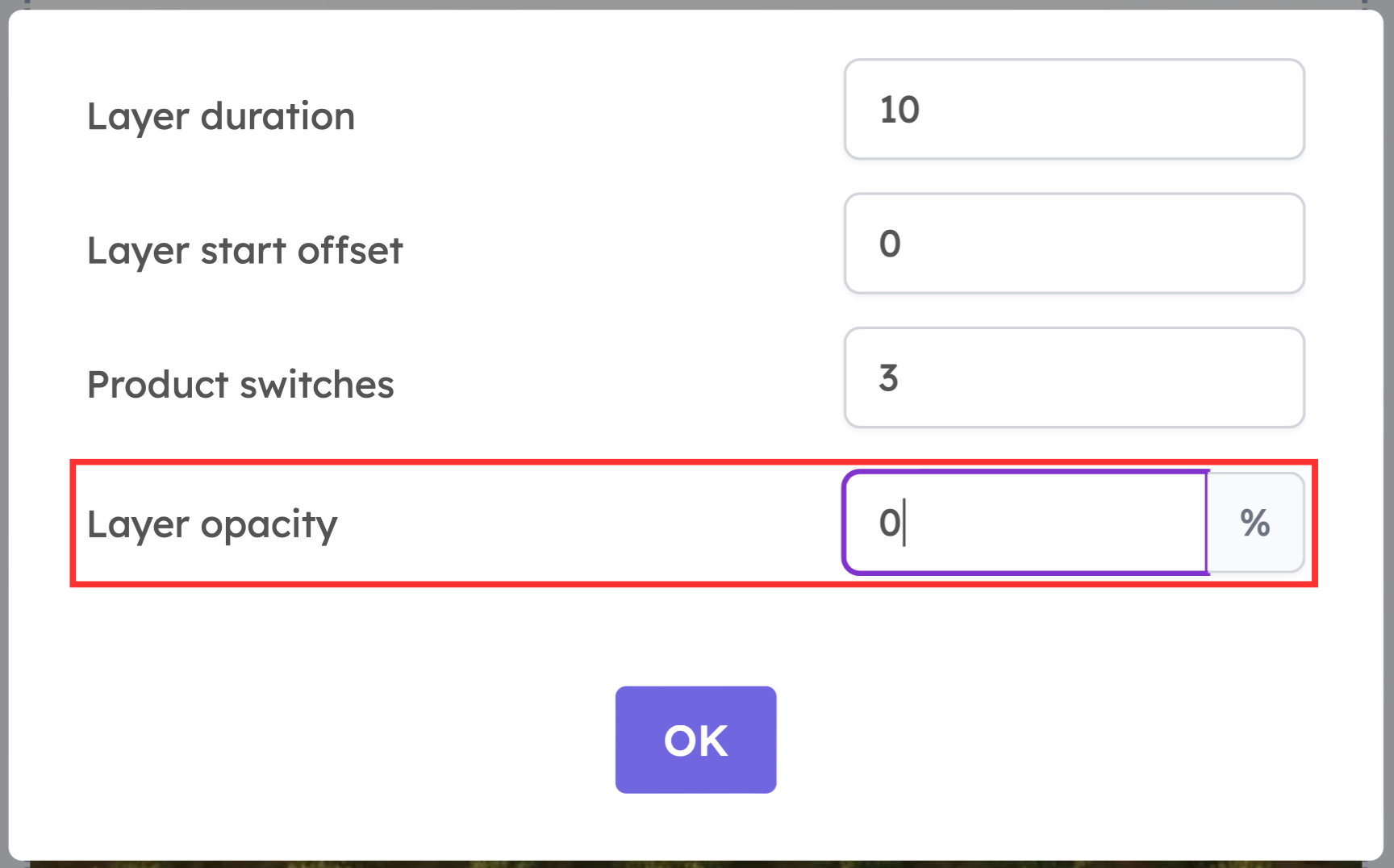This screenshot has width=1394, height=868.
Task: Click into the Product switches field
Action: tap(1074, 378)
